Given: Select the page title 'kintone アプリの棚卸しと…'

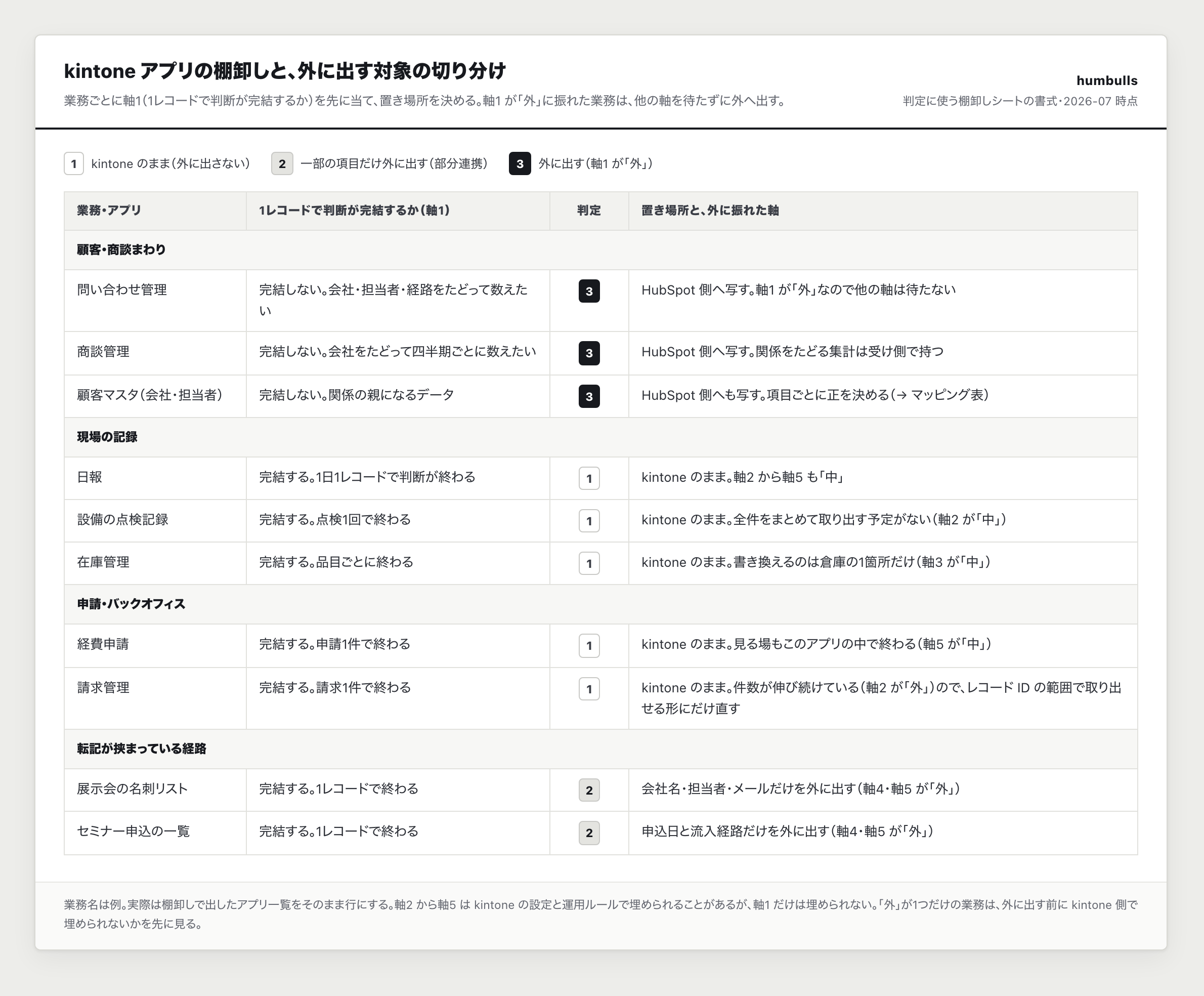Looking at the screenshot, I should point(285,71).
